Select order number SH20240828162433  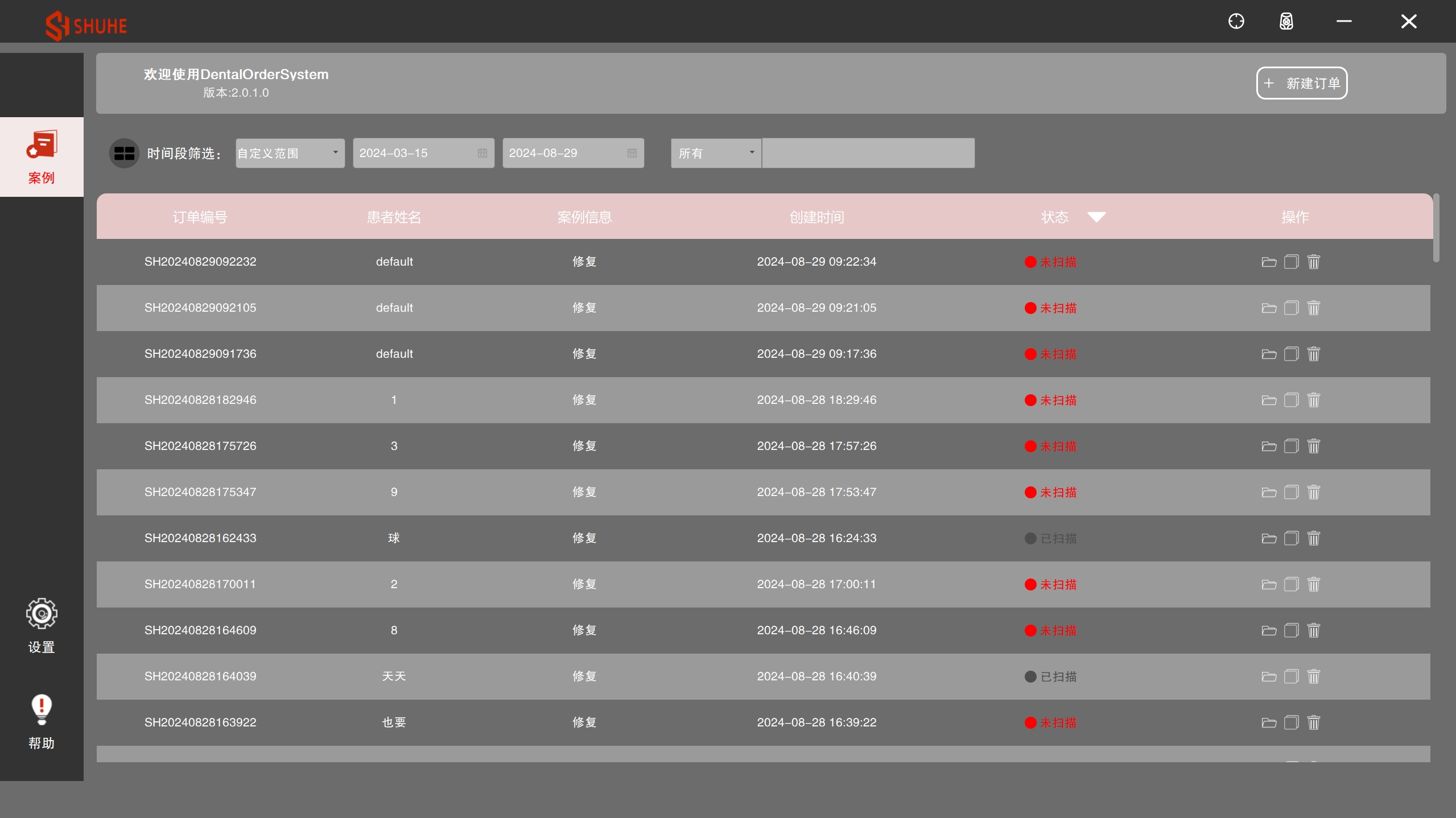click(200, 538)
